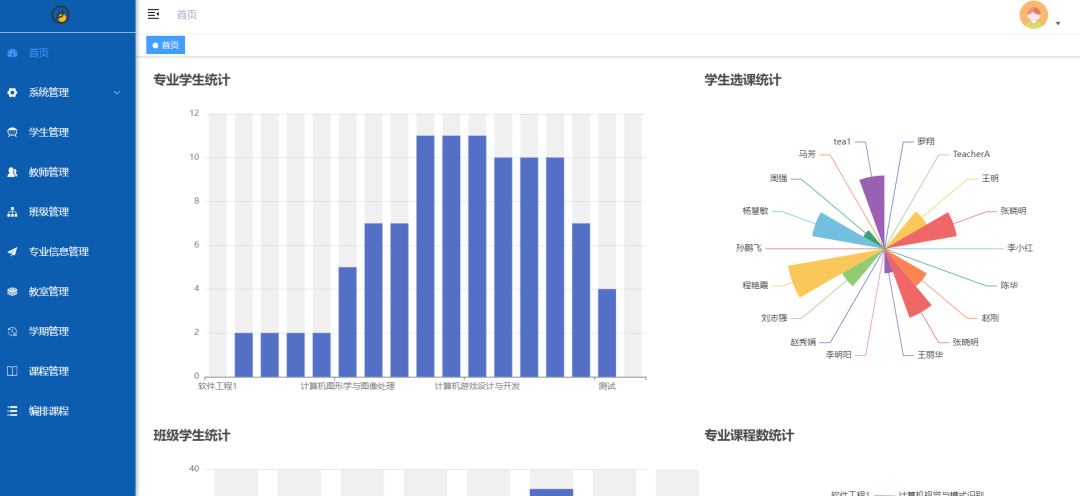Screen dimensions: 1080x496
Task: Collapse the sidebar with the hamburger icon
Action: pyautogui.click(x=154, y=14)
